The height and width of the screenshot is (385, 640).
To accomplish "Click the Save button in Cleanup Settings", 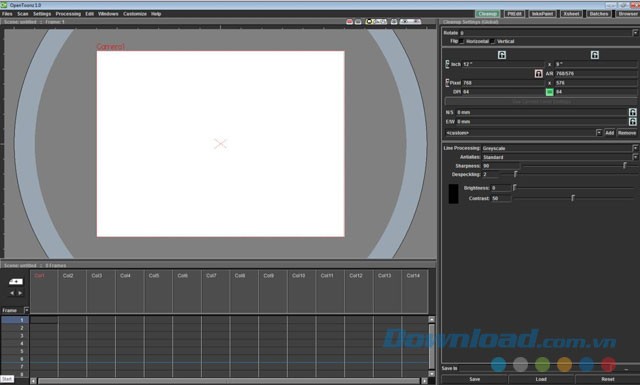I will click(475, 379).
